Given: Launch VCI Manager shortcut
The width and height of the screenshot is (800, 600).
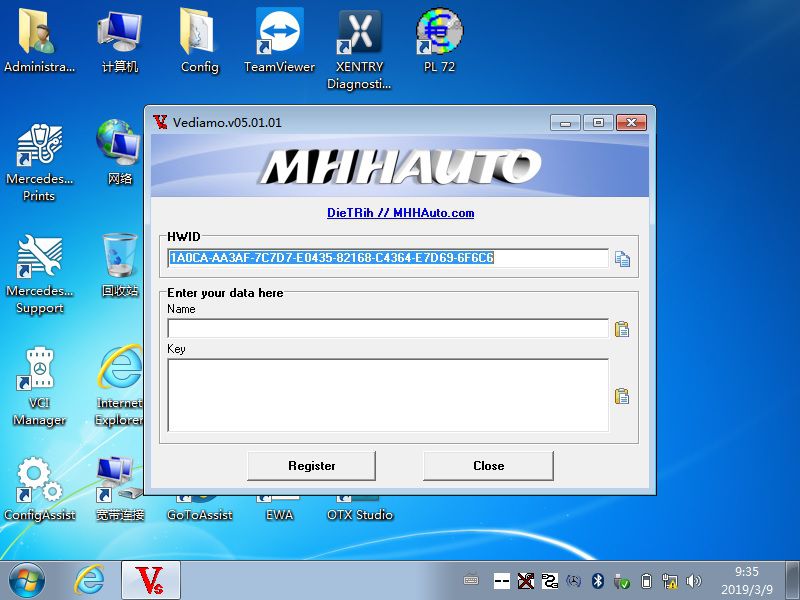Looking at the screenshot, I should [x=39, y=387].
